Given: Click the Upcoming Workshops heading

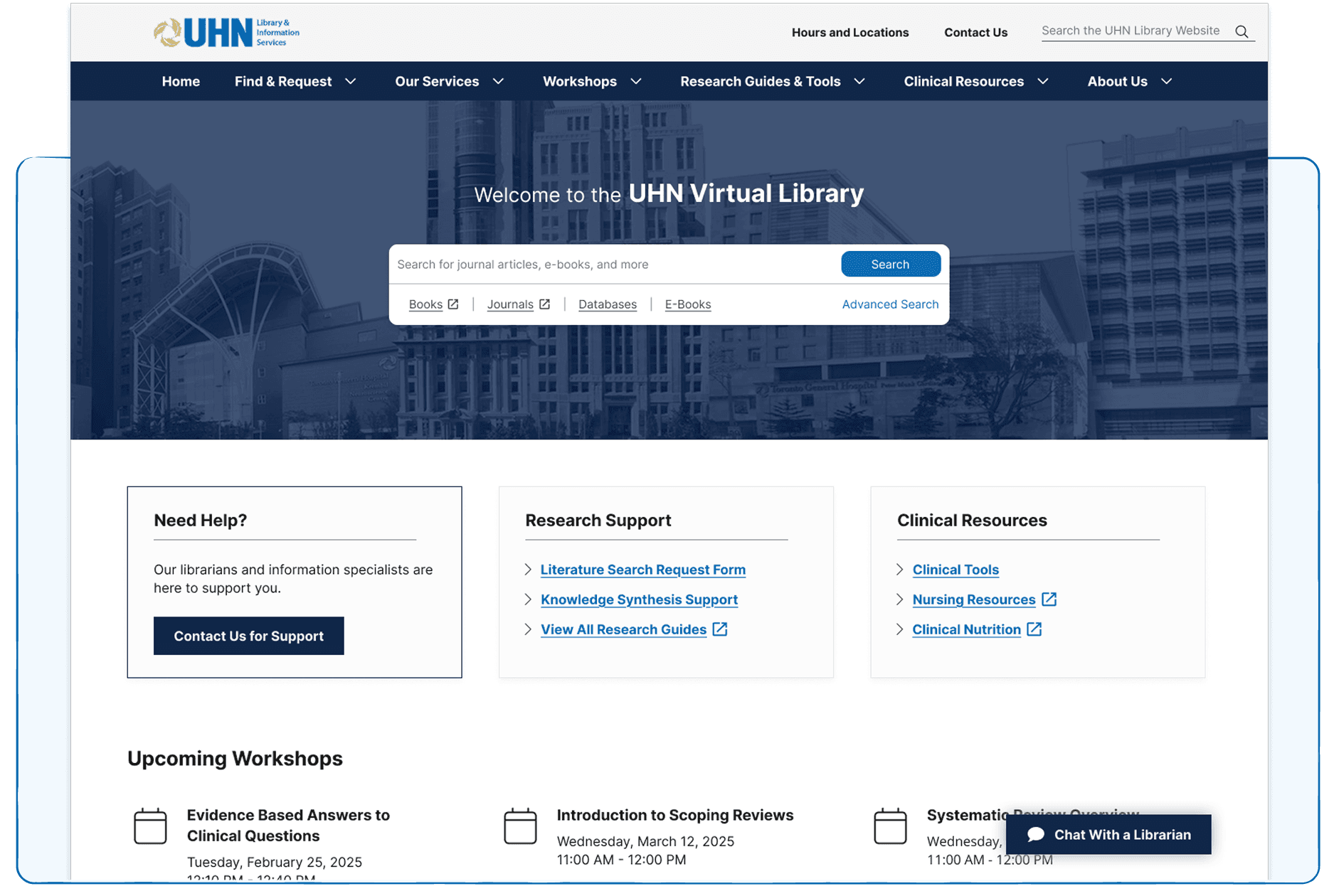Looking at the screenshot, I should coord(235,759).
